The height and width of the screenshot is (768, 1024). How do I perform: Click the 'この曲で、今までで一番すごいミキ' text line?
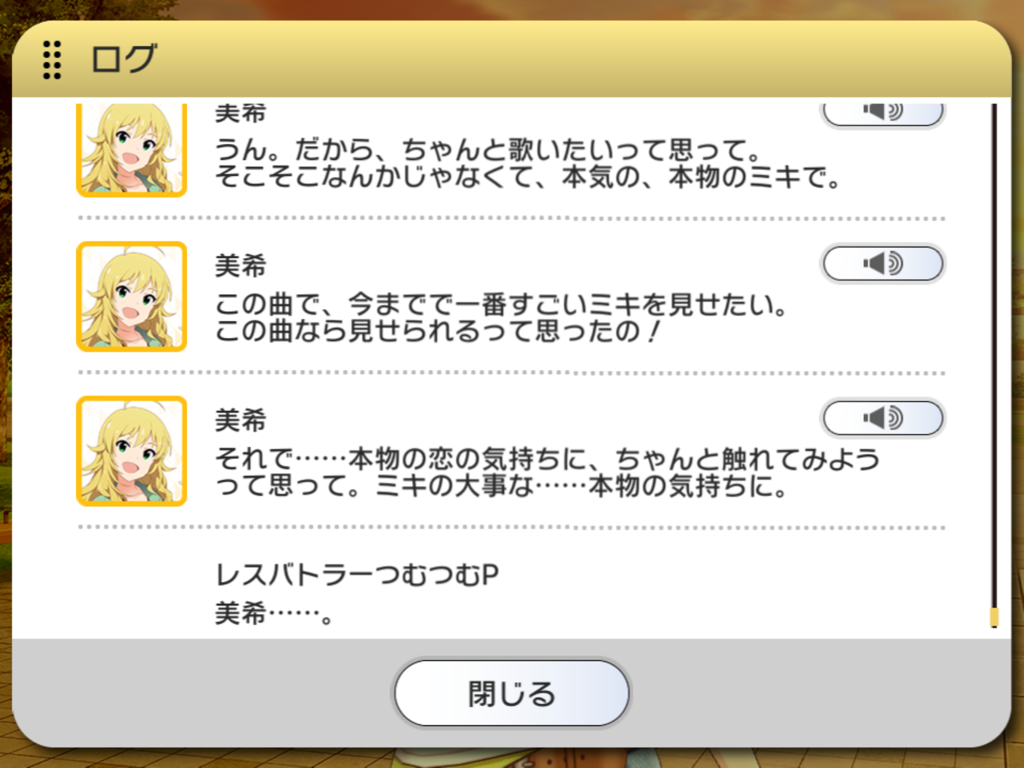pyautogui.click(x=502, y=305)
